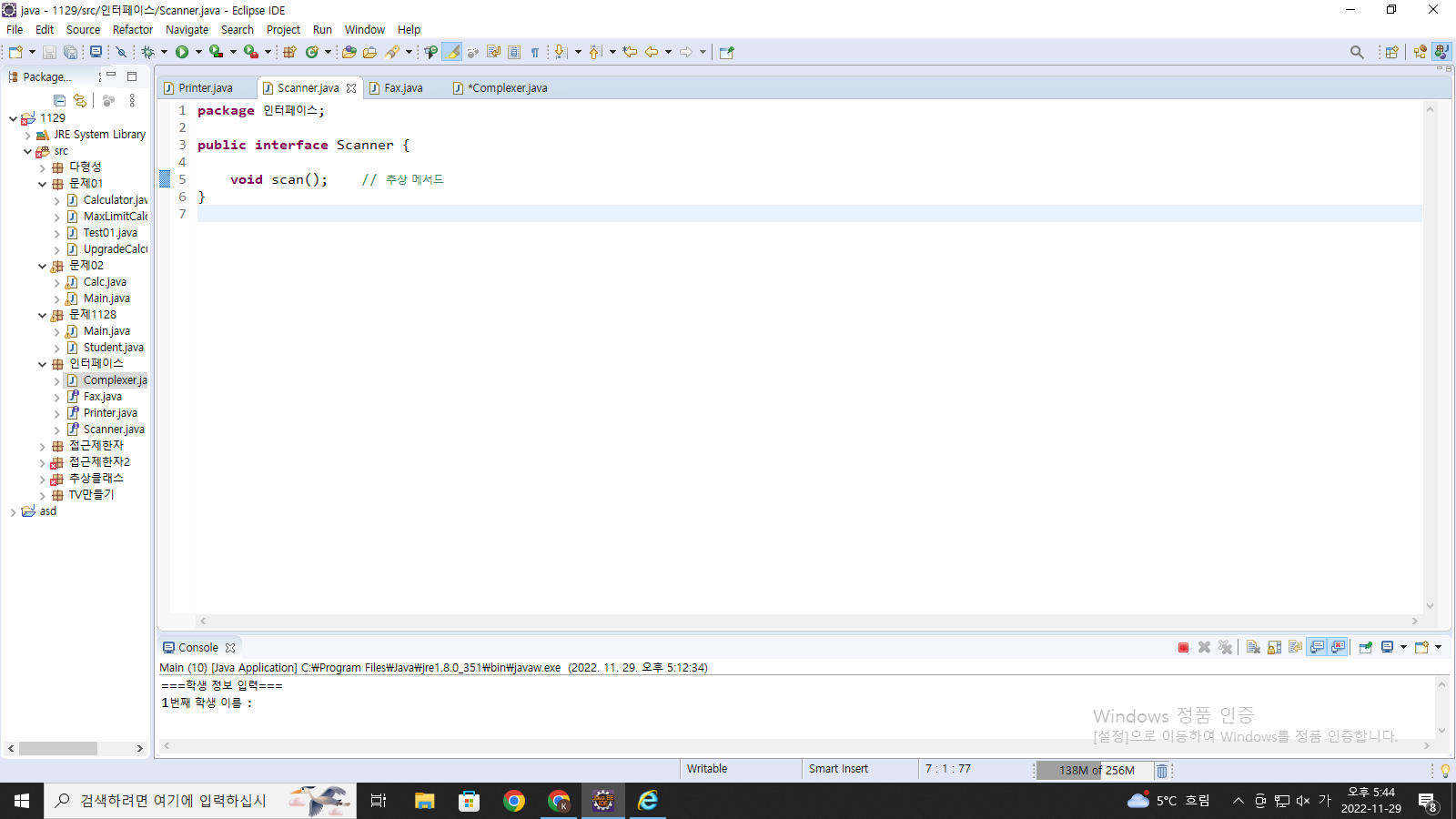Screen dimensions: 1456x819
Task: Click the Package Explorer view menu dots
Action: click(x=132, y=100)
